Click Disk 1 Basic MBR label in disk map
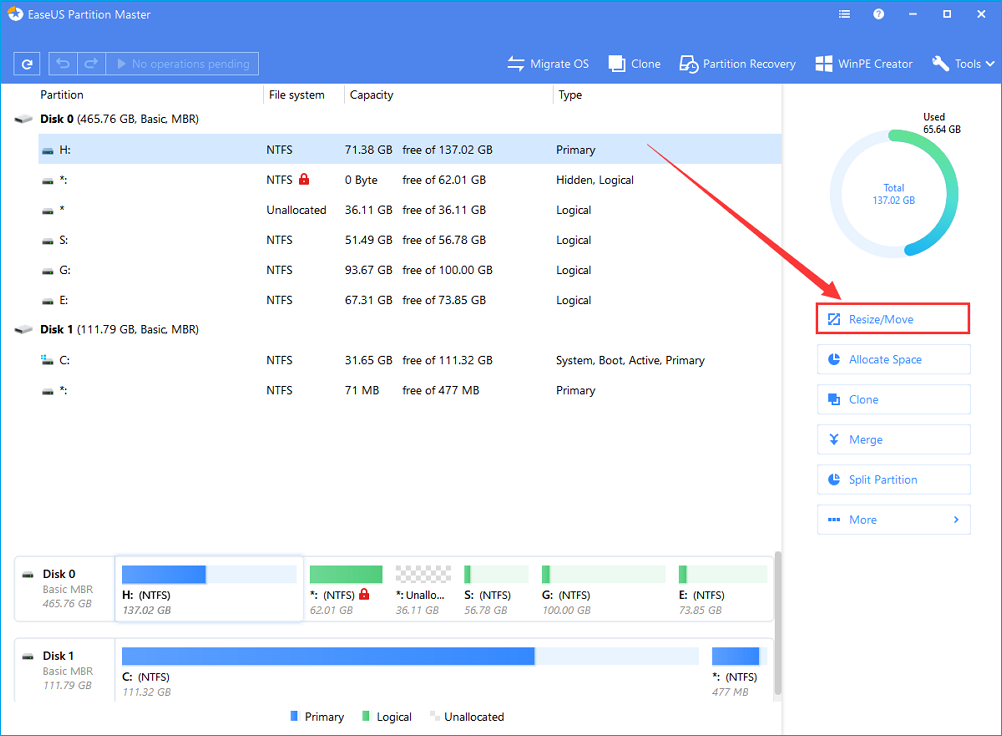This screenshot has height=736, width=1002. pos(64,670)
